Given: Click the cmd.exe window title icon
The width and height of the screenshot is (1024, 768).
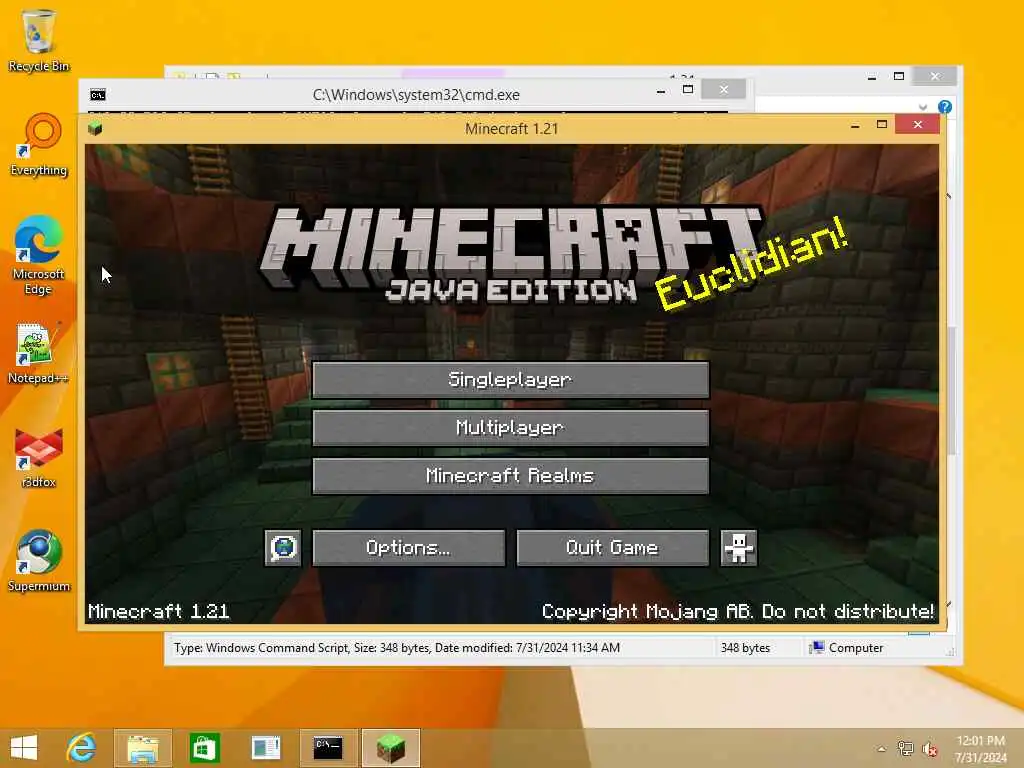Looking at the screenshot, I should (x=98, y=95).
